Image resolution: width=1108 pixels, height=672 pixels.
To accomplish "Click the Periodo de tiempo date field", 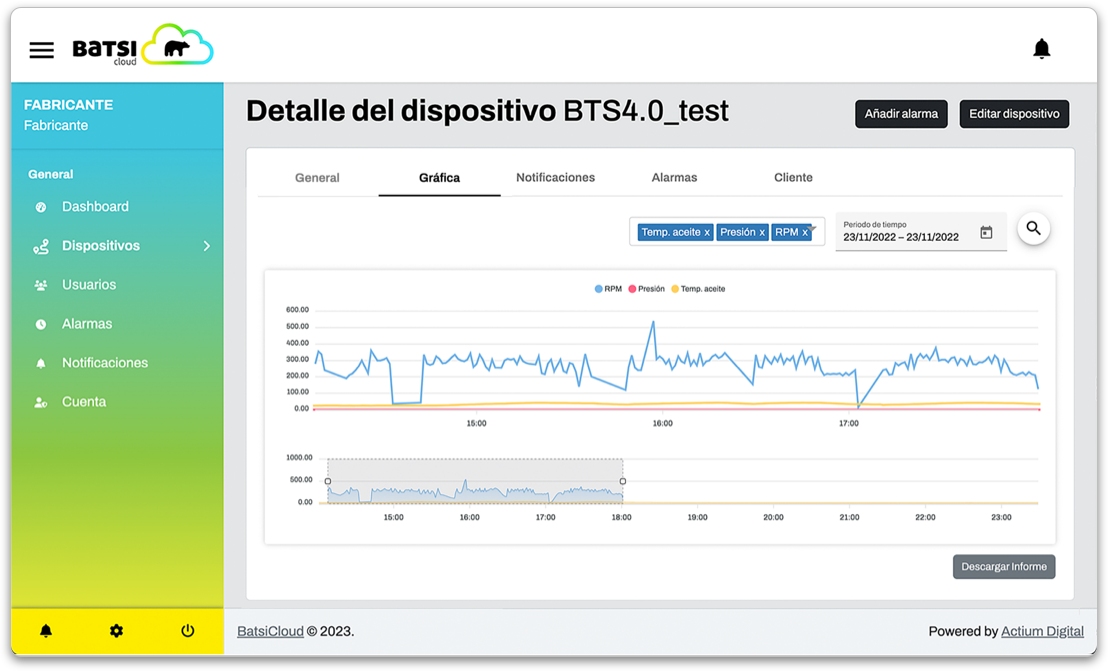I will coord(905,237).
